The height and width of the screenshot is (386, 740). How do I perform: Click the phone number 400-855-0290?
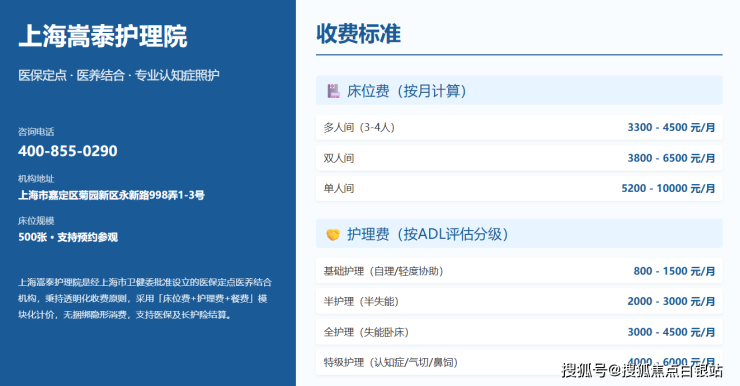pyautogui.click(x=68, y=151)
